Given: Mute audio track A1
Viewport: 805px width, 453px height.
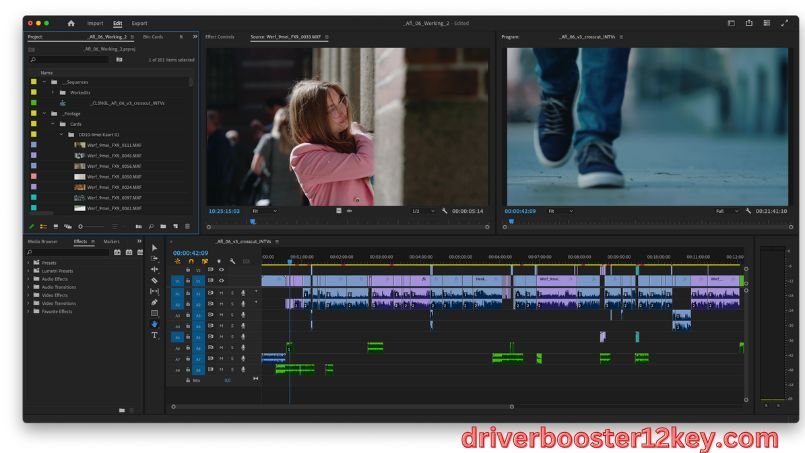Looking at the screenshot, I should (x=222, y=293).
